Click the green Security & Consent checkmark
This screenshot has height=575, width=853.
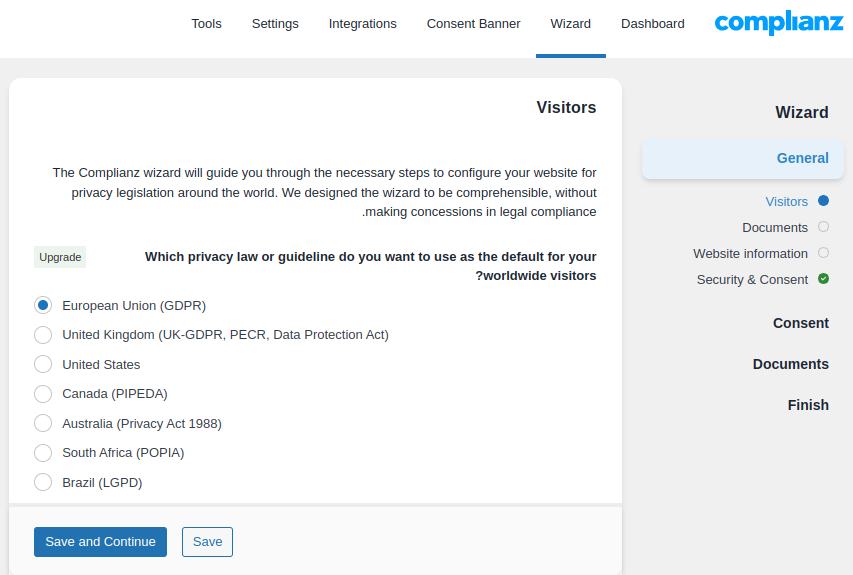(x=823, y=279)
